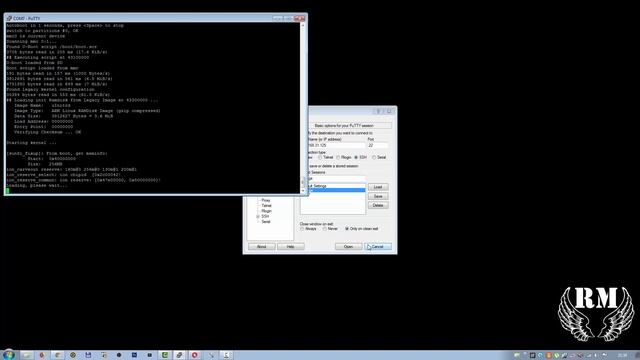Screen dimensions: 640x360
Task: Click the Open button in PuTTY Configuration
Action: [x=348, y=247]
